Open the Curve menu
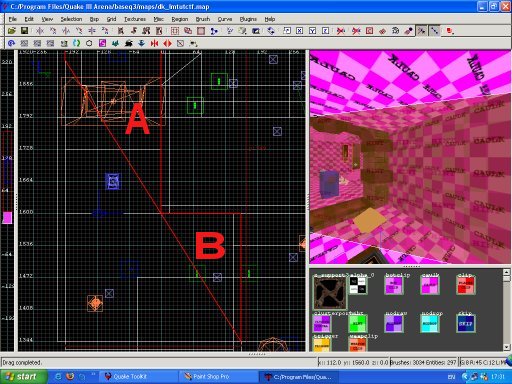 click(x=225, y=19)
